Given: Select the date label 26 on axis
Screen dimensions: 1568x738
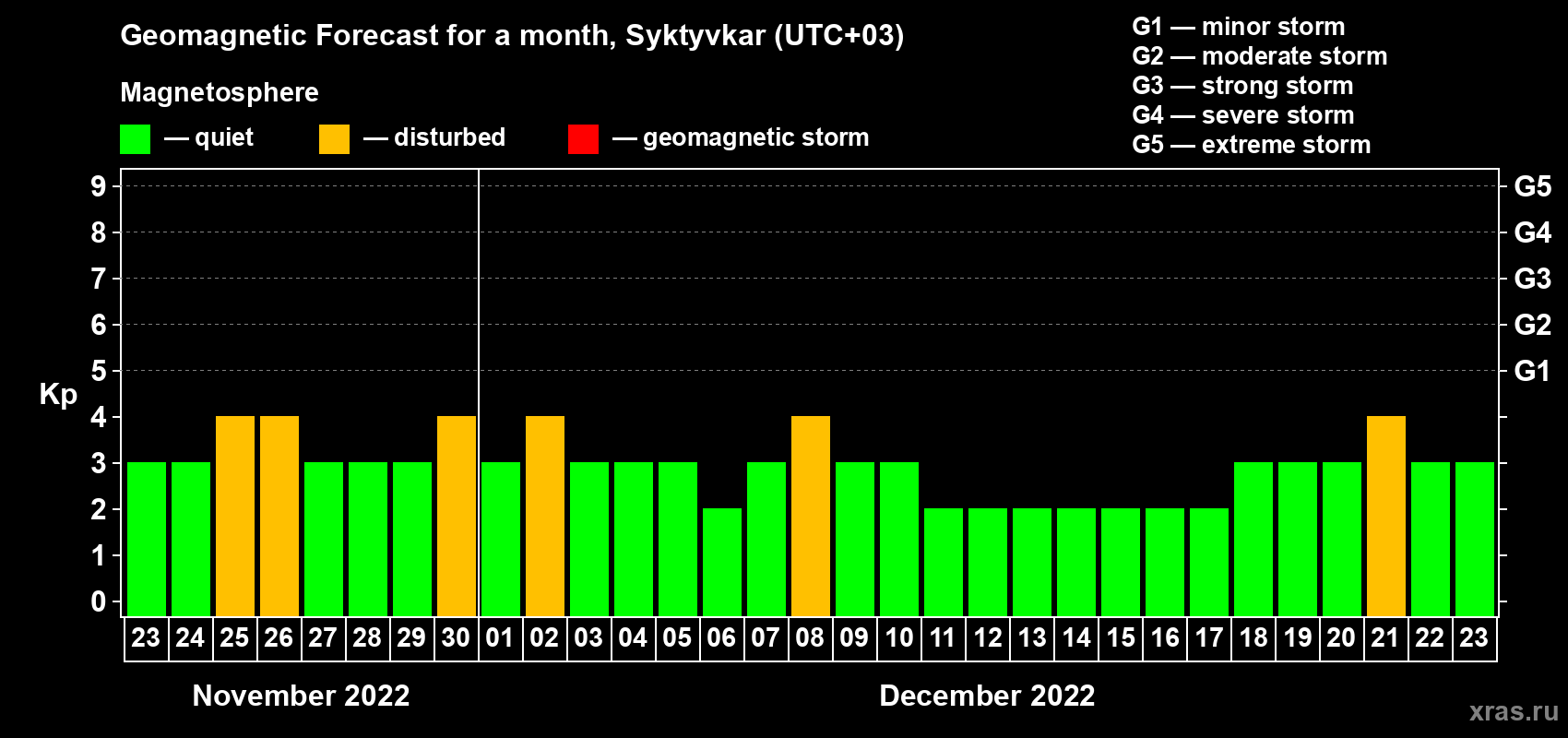Looking at the screenshot, I should tap(279, 638).
